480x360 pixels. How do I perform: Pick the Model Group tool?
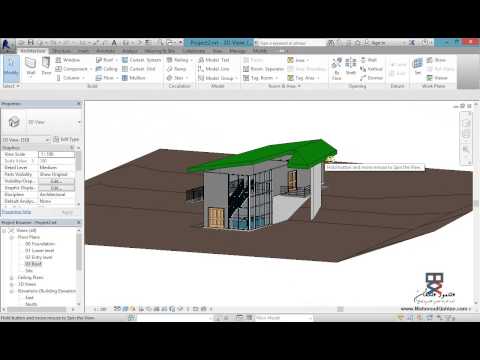(x=216, y=78)
